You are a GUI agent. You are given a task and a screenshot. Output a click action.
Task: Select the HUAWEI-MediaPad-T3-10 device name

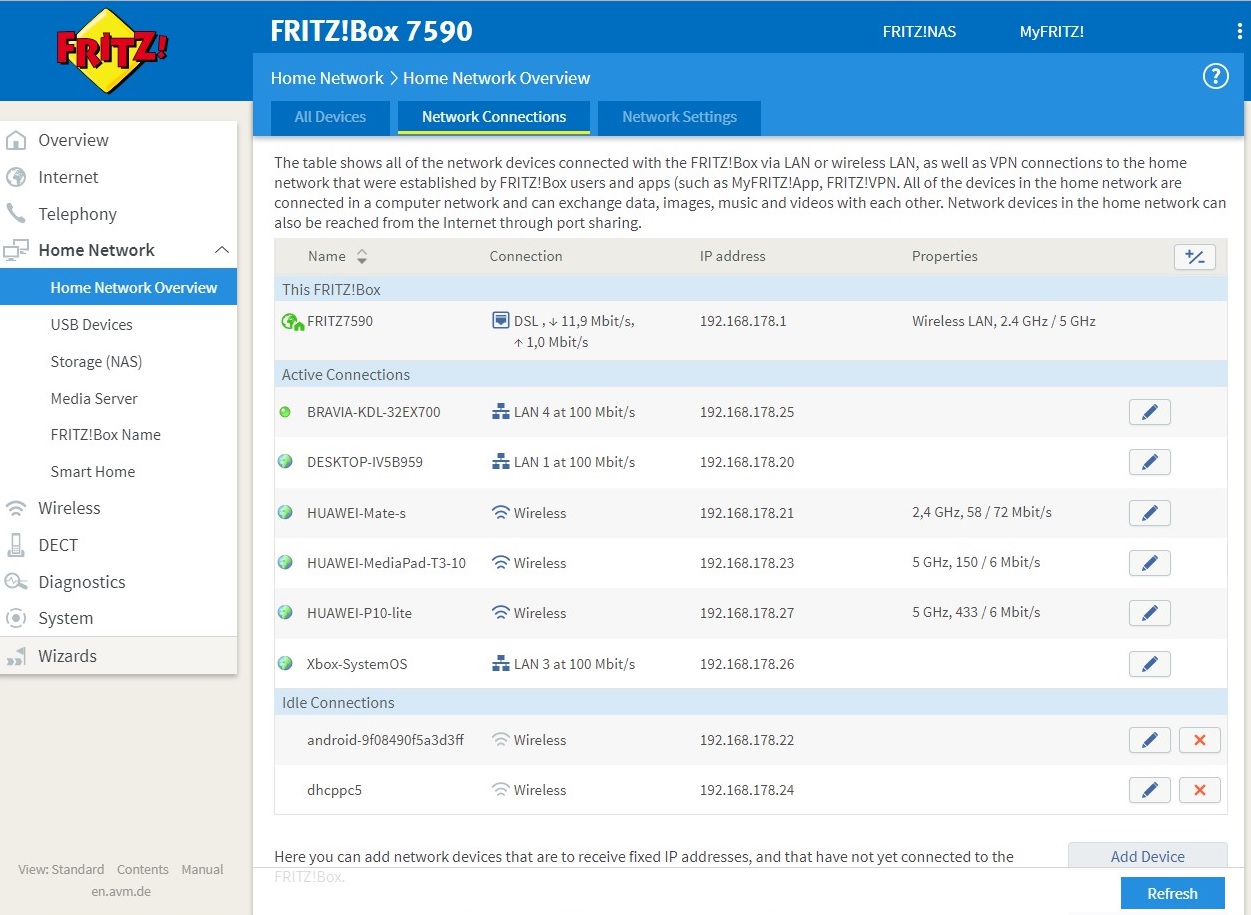[386, 563]
